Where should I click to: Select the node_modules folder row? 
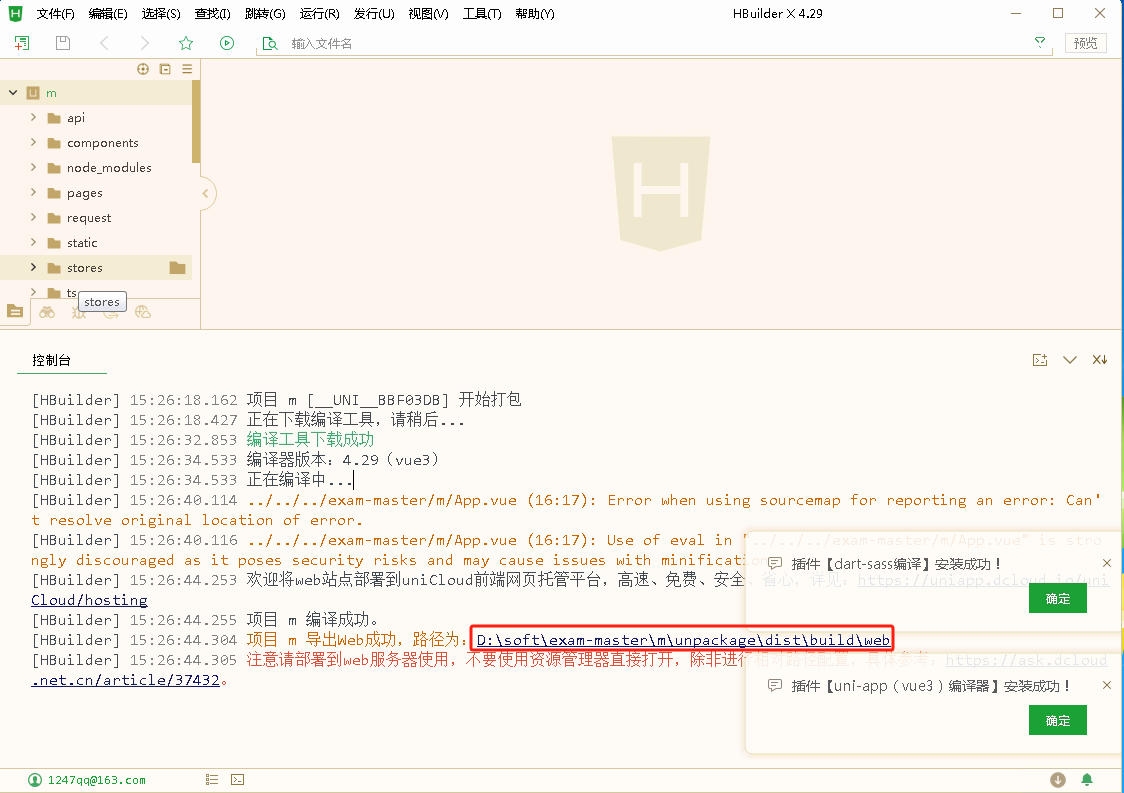click(x=96, y=167)
